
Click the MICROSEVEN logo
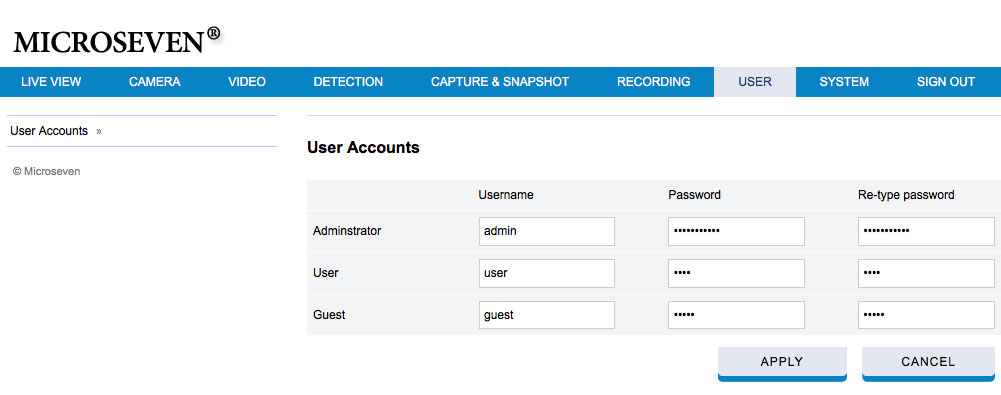[117, 41]
